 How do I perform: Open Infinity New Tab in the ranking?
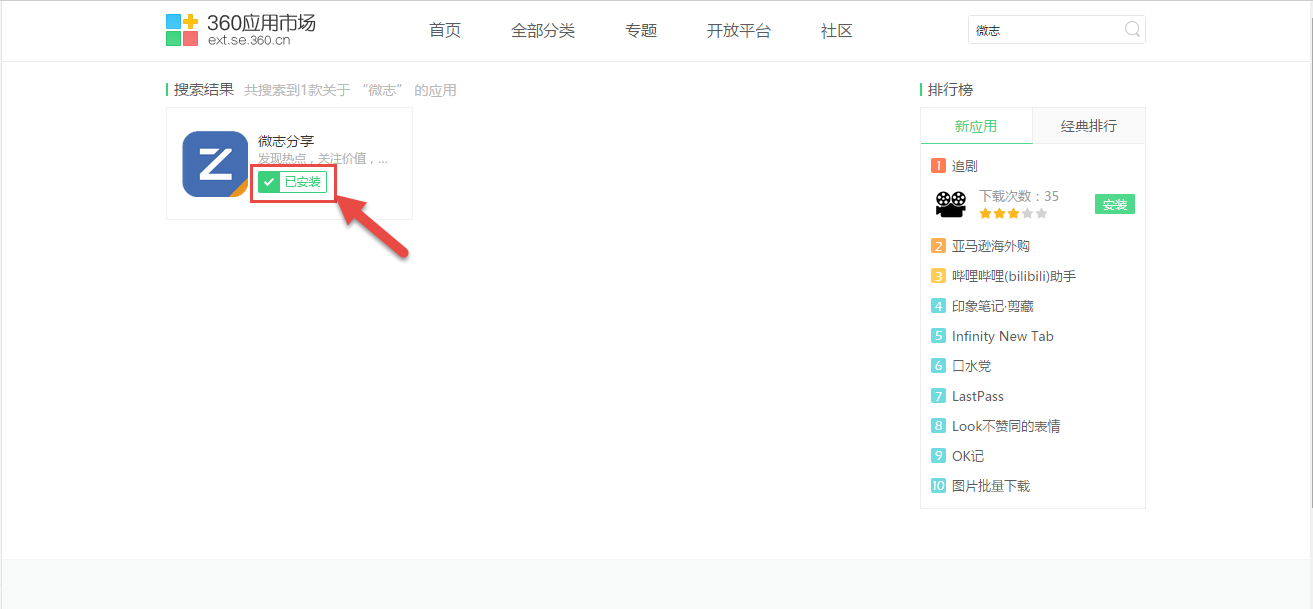(1003, 336)
